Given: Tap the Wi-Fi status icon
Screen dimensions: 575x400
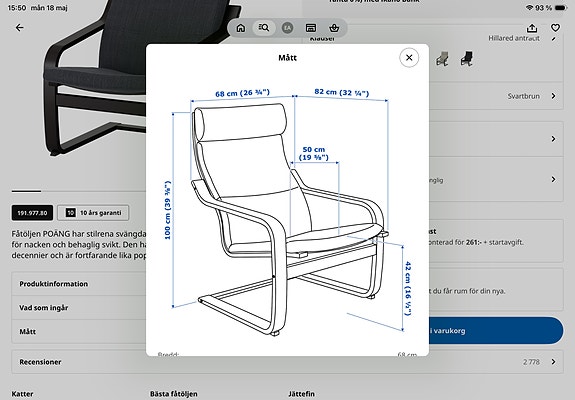Looking at the screenshot, I should tap(529, 8).
